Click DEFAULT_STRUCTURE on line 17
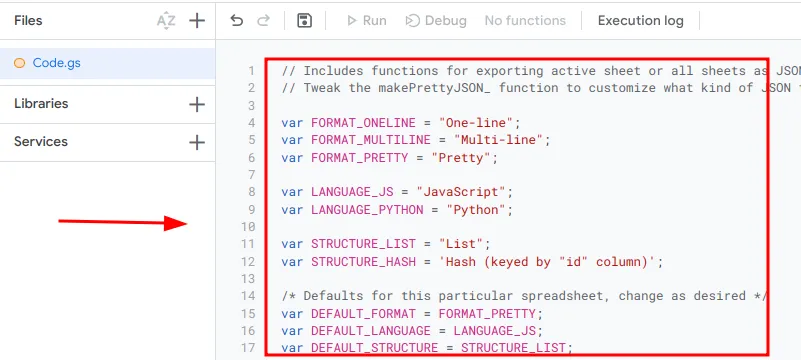This screenshot has width=801, height=360. (x=374, y=348)
